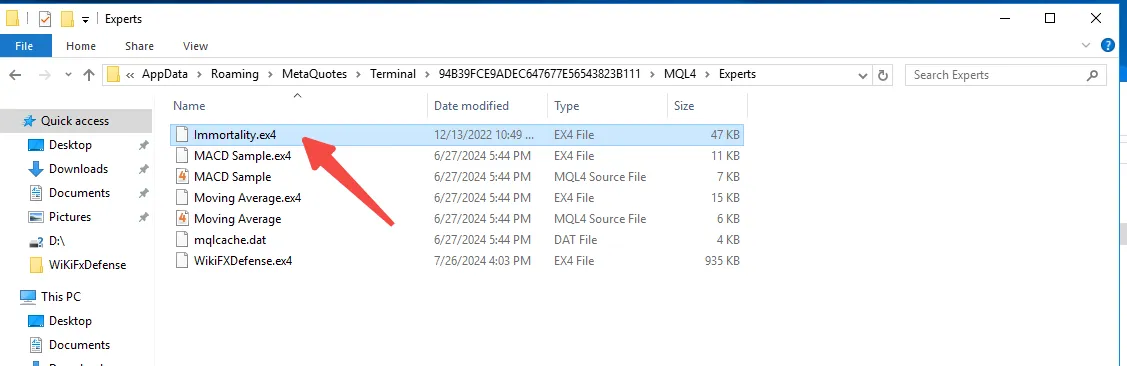Click the Moving Average source file icon
Screen dimensions: 1127x366
click(182, 219)
